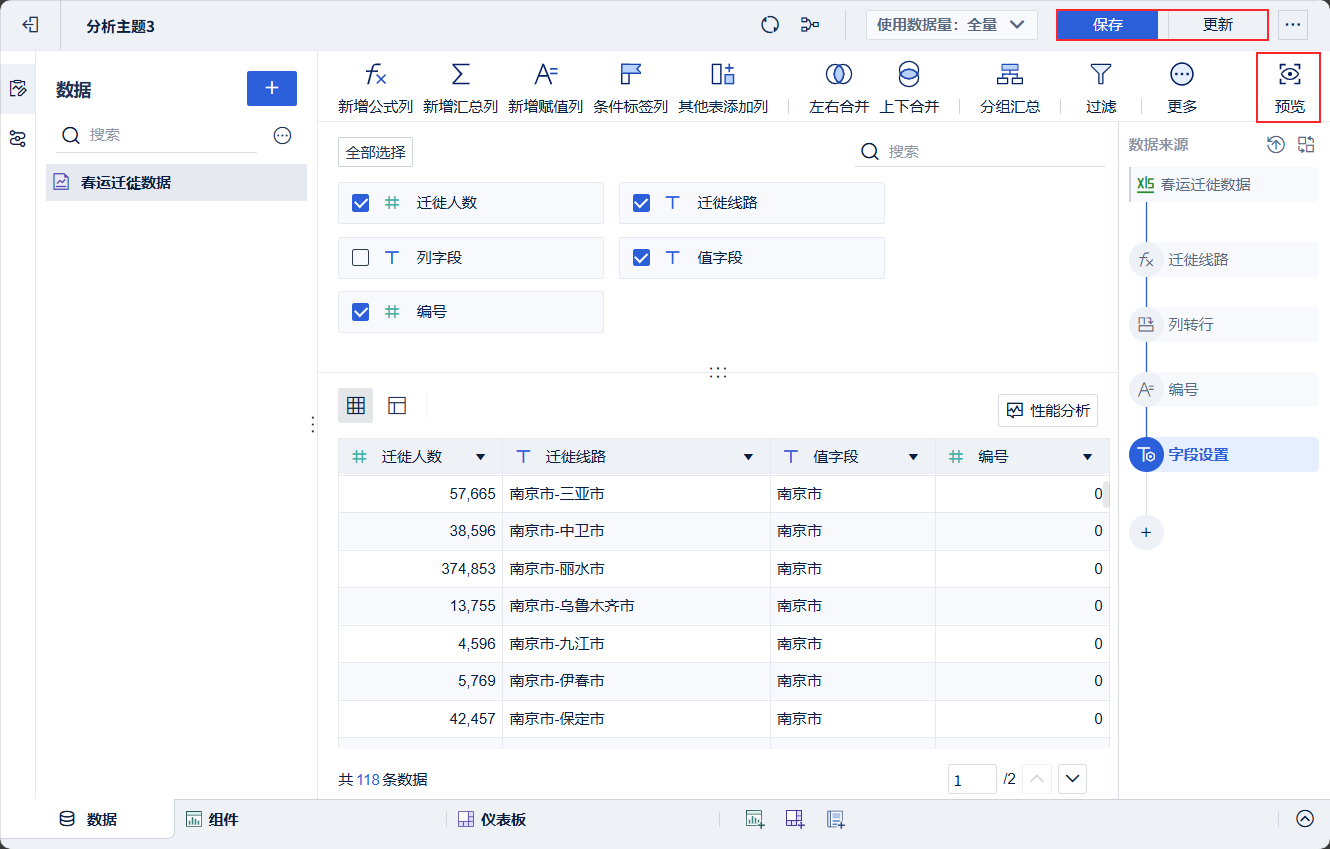Open the 分组汇总 group summary tool
The width and height of the screenshot is (1330, 849).
click(1009, 75)
